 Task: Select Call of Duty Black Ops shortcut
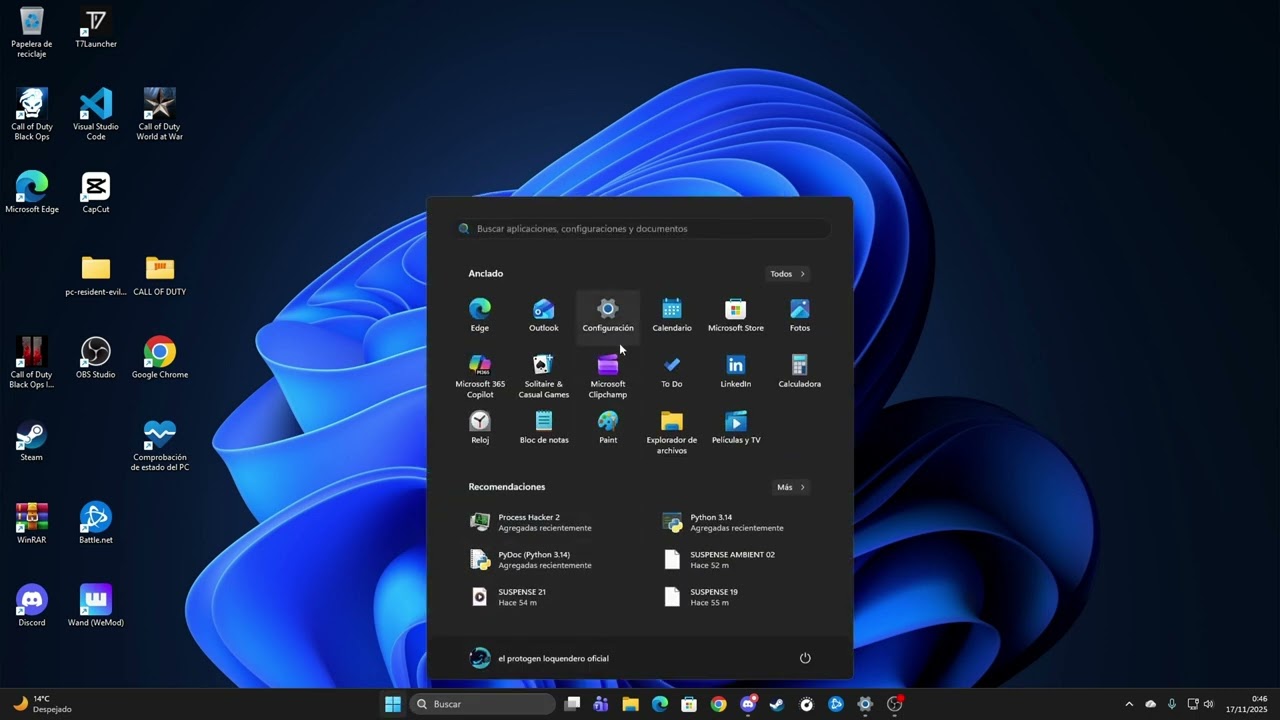[32, 114]
